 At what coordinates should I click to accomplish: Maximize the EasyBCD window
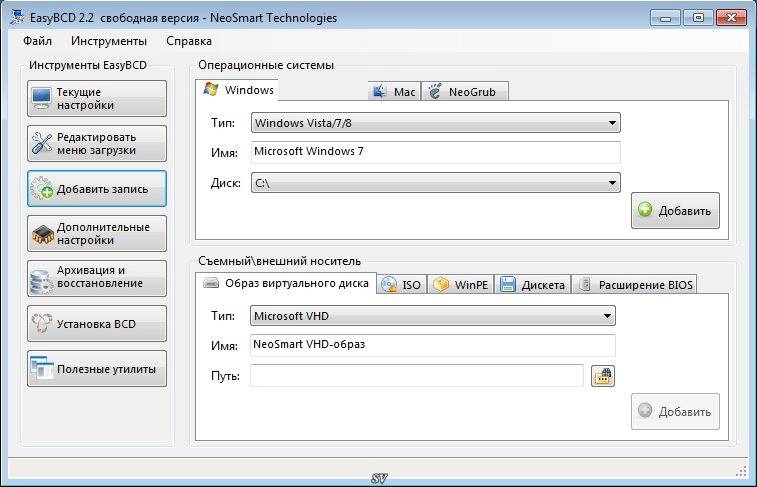(x=698, y=18)
